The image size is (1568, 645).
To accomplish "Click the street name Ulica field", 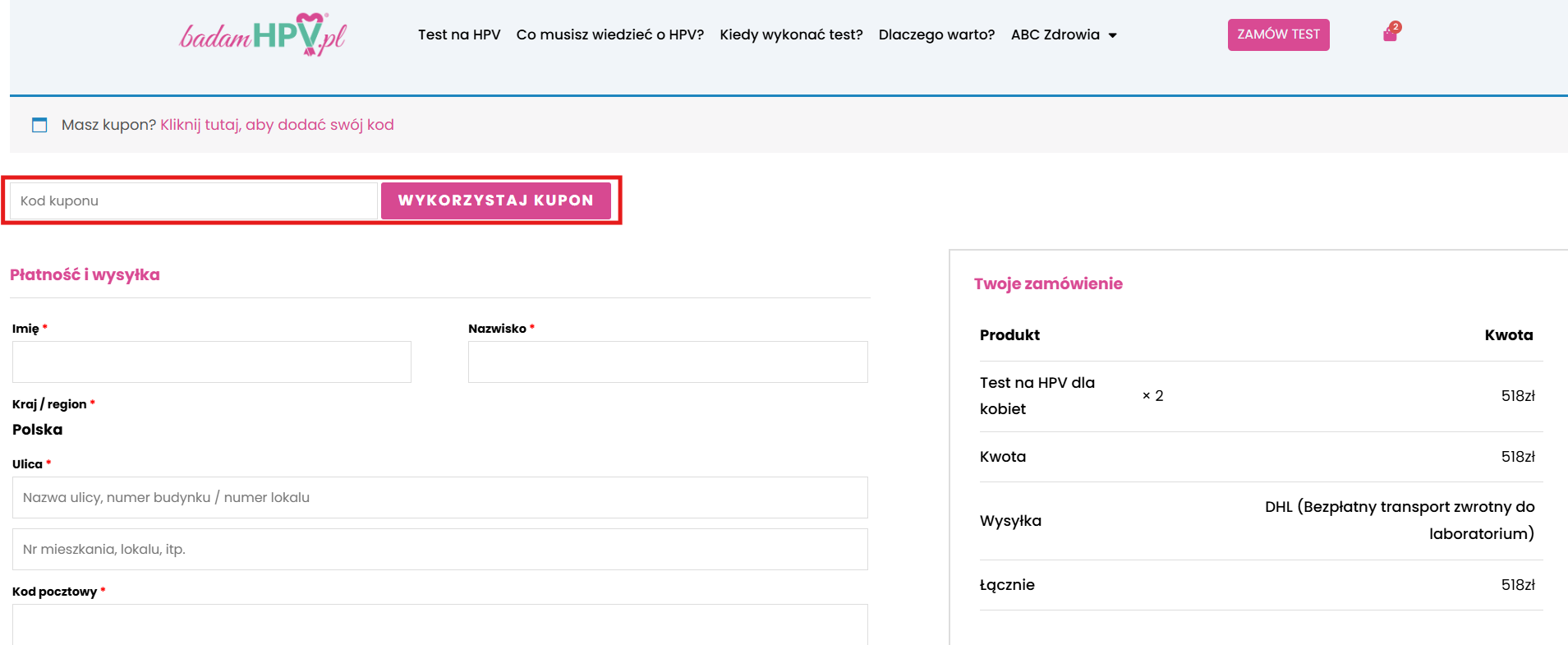I will click(x=439, y=497).
